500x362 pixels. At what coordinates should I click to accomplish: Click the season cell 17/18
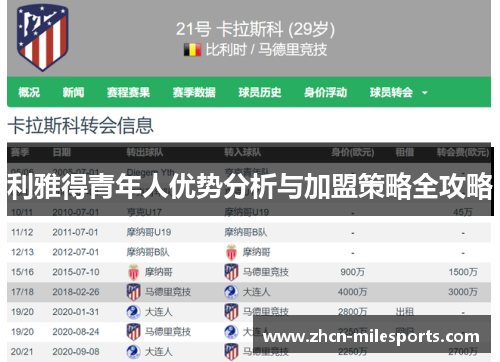[x=22, y=292]
